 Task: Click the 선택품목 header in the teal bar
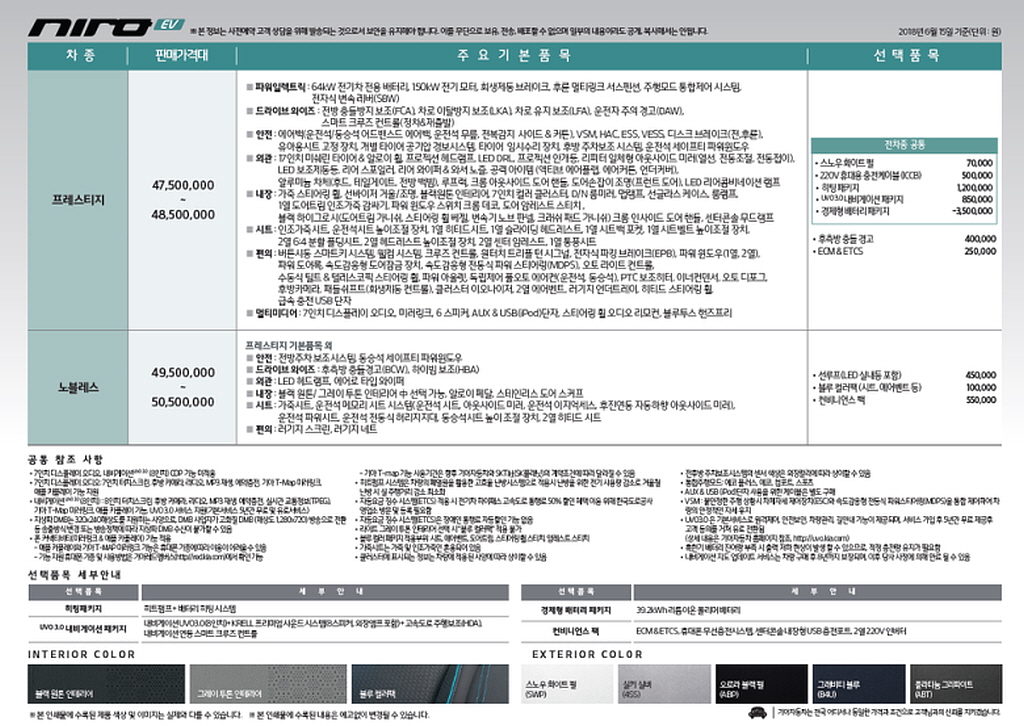pos(906,55)
